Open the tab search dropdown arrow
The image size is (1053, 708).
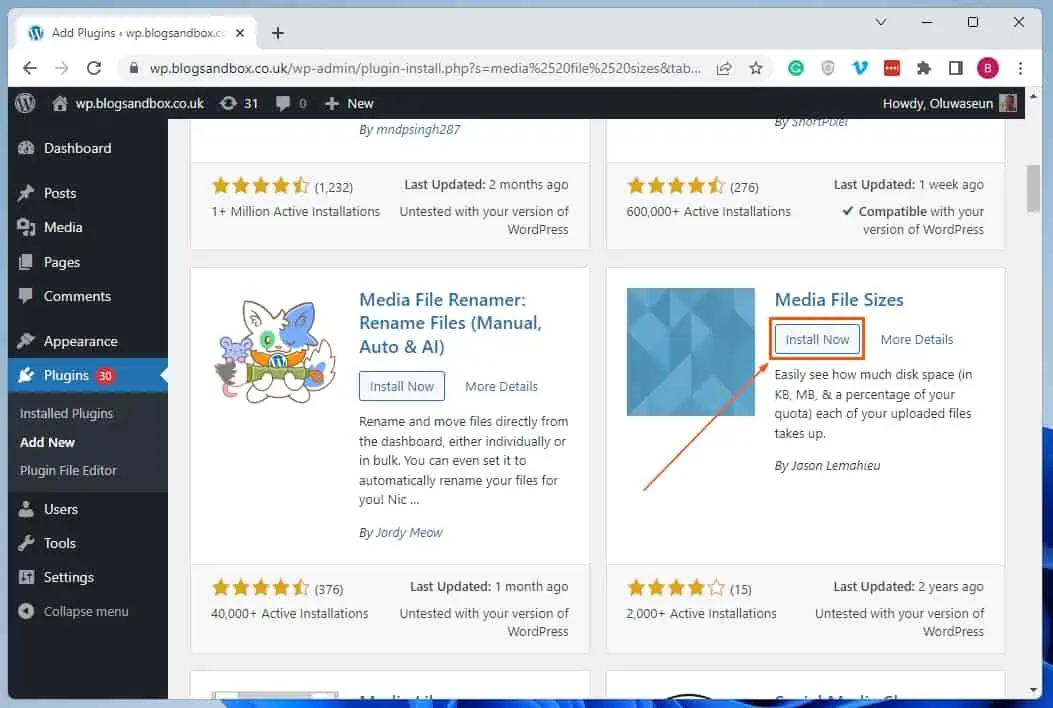click(x=881, y=22)
